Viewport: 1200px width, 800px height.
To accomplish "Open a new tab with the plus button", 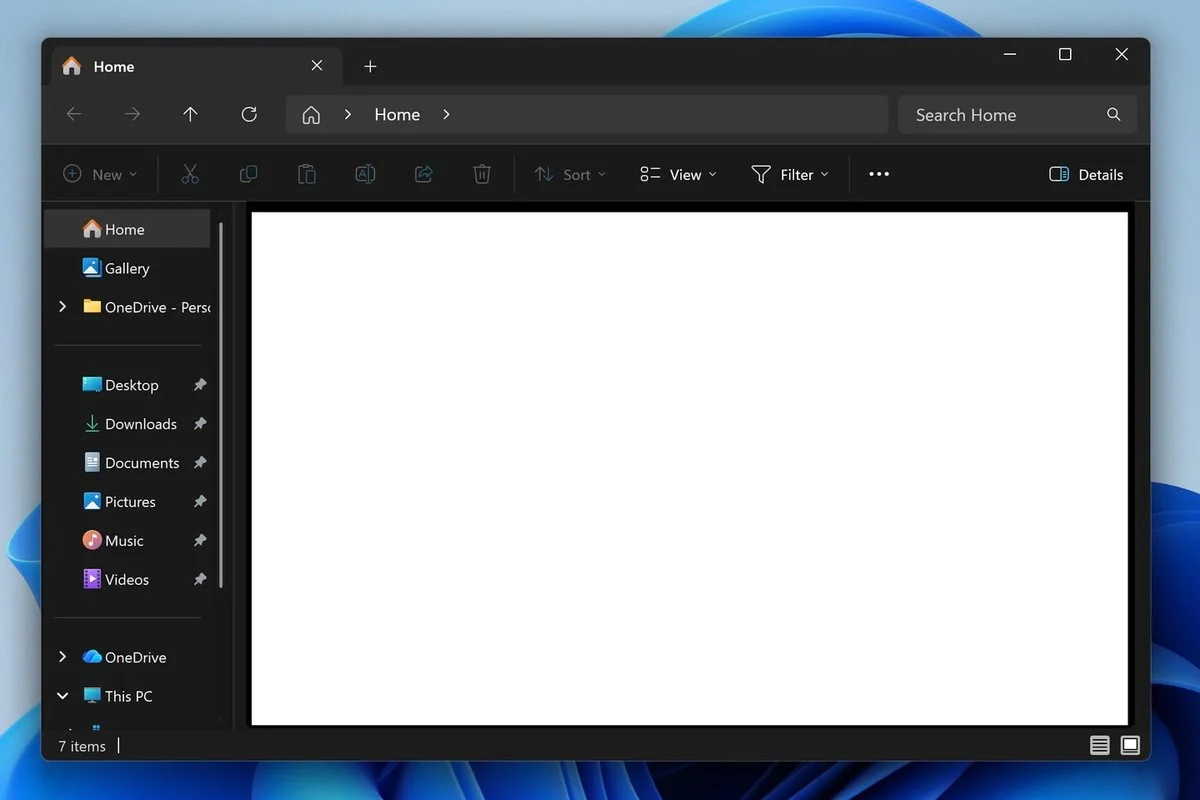I will tap(370, 66).
